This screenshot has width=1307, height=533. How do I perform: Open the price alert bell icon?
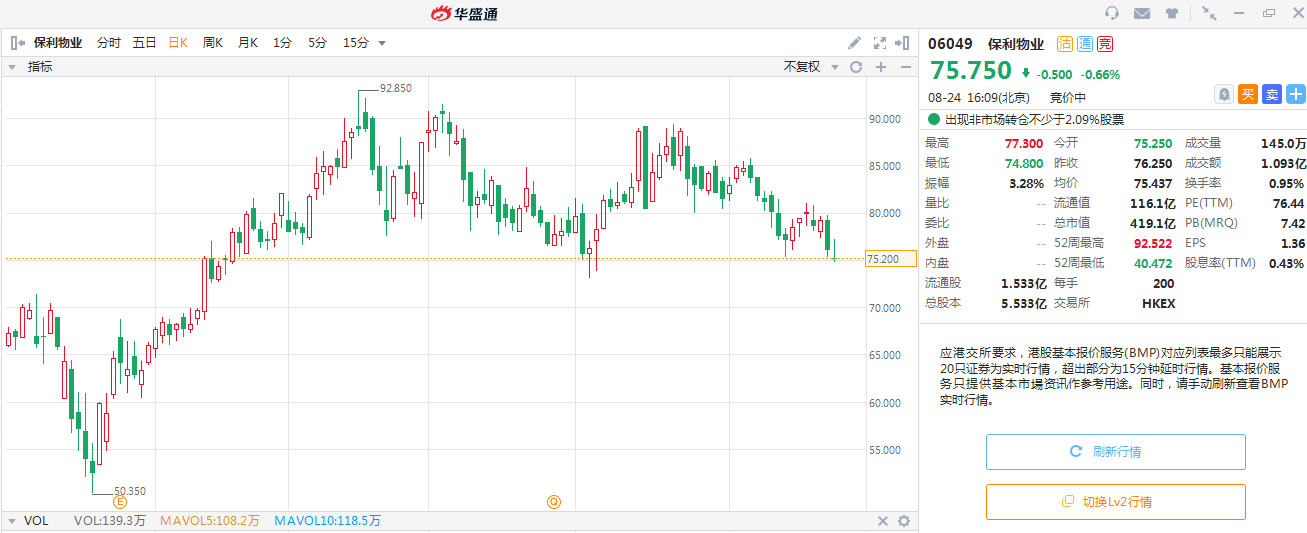(x=1223, y=94)
